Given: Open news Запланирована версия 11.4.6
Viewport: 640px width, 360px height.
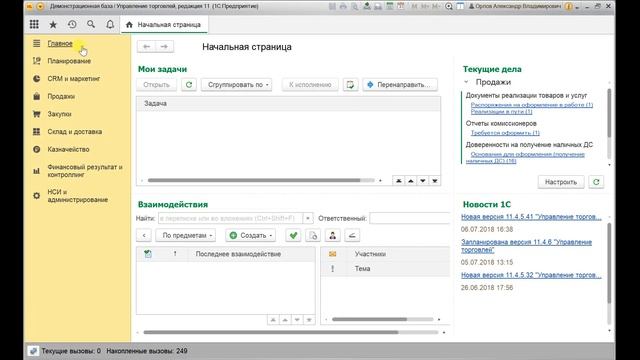Looking at the screenshot, I should 526,246.
